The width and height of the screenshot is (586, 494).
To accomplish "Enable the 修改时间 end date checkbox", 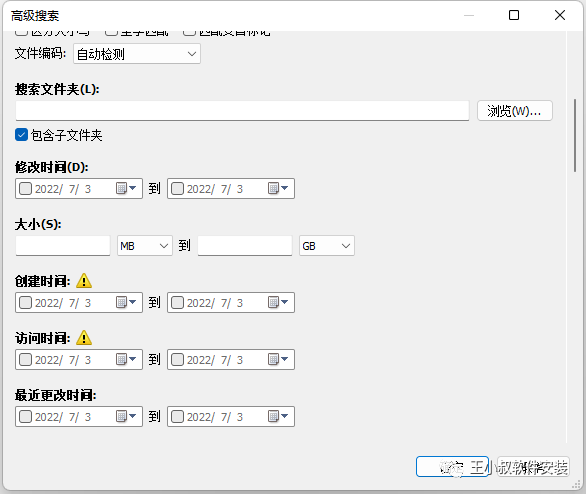I will [x=178, y=188].
